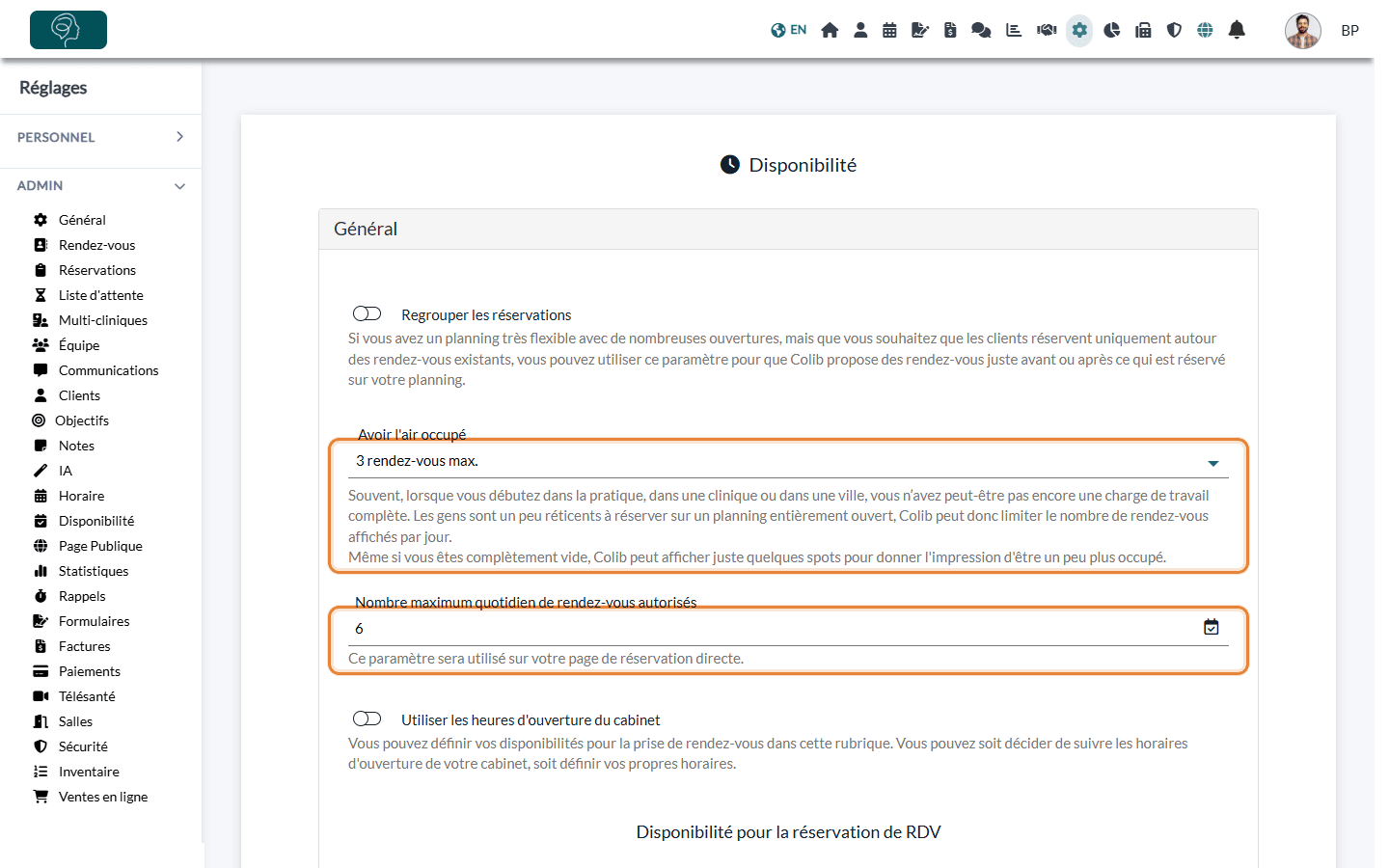Click the highlighted settings gear icon
Image resolution: width=1389 pixels, height=868 pixels.
coord(1079,30)
